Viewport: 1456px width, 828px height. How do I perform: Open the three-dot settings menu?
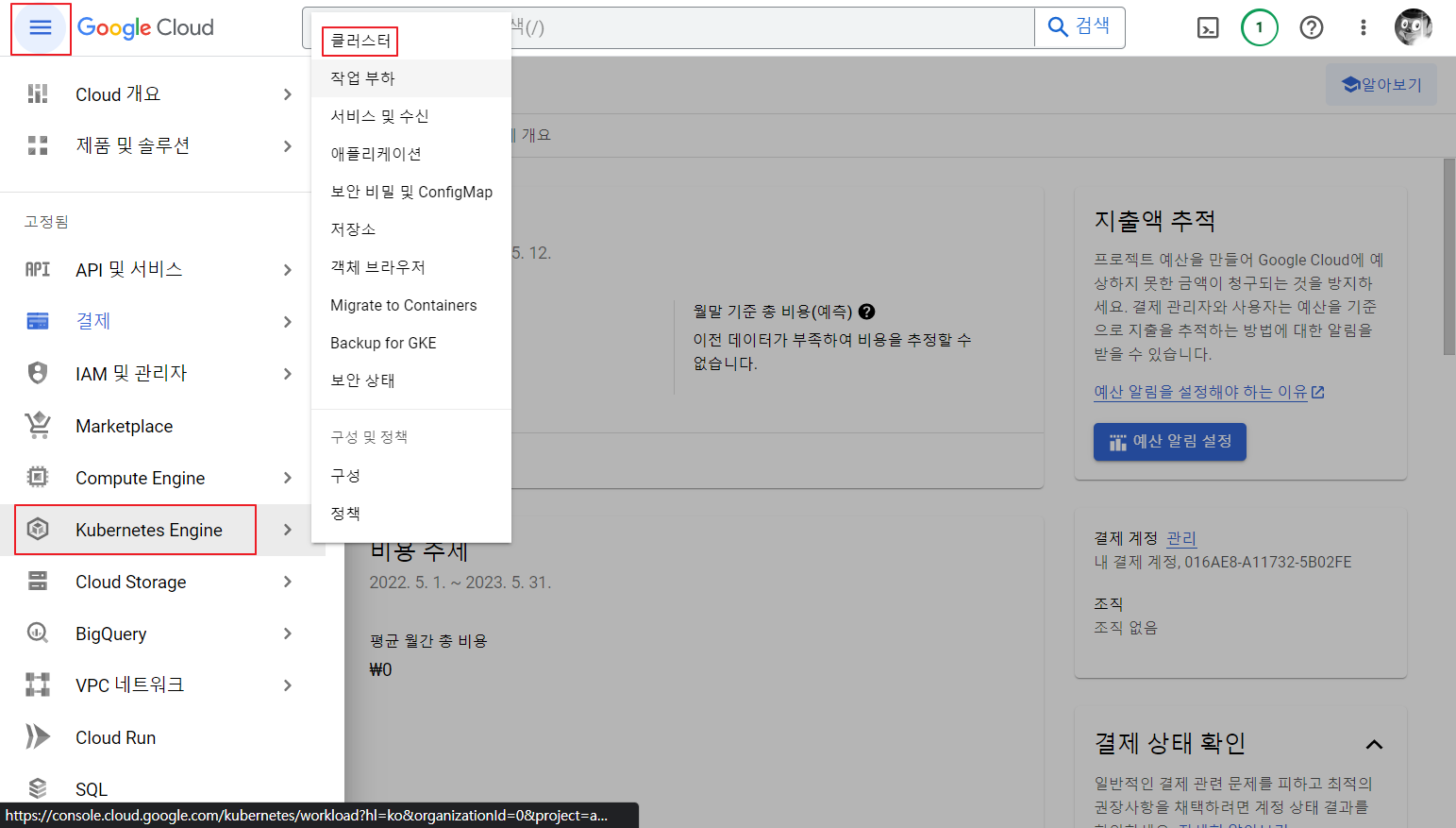[1364, 27]
